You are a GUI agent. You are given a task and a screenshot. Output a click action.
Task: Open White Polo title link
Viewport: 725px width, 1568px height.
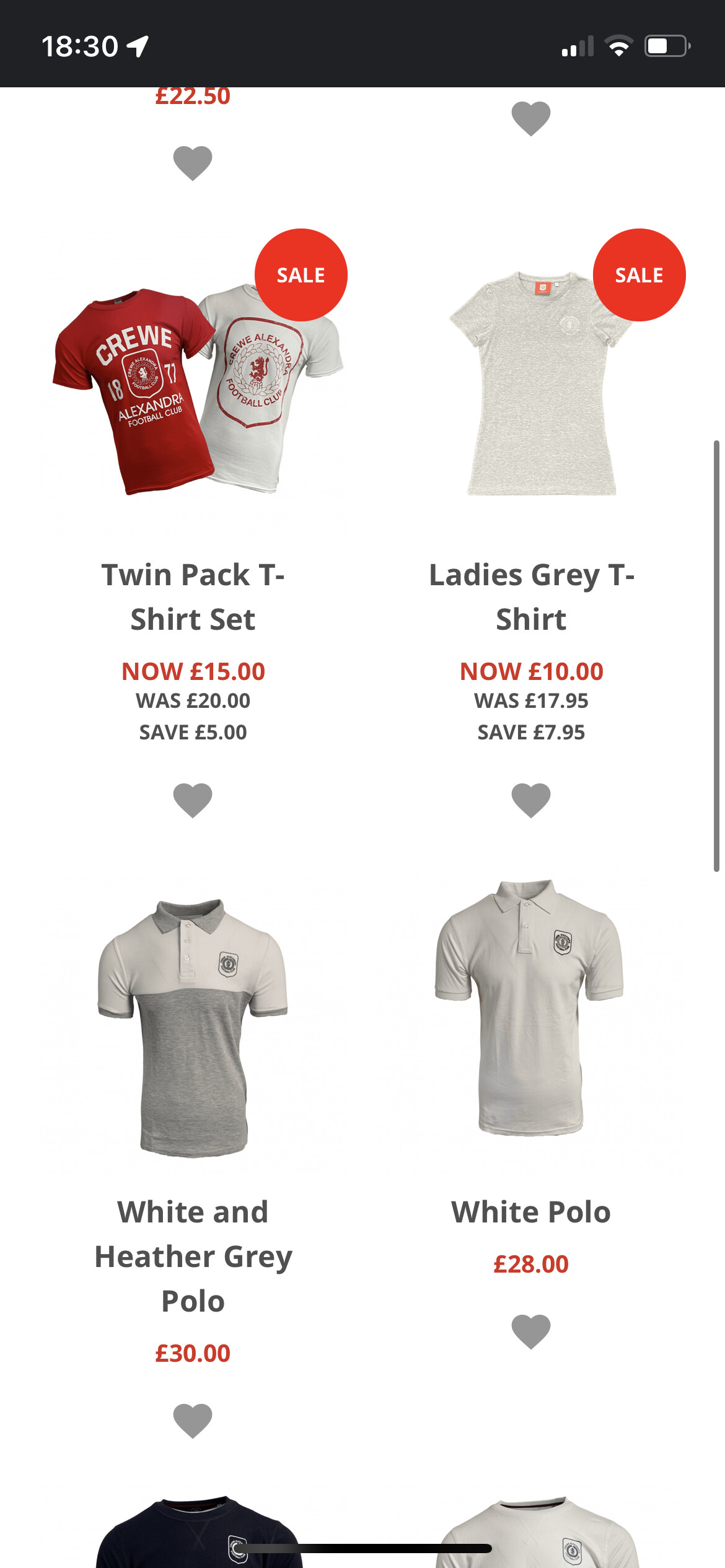(531, 1212)
